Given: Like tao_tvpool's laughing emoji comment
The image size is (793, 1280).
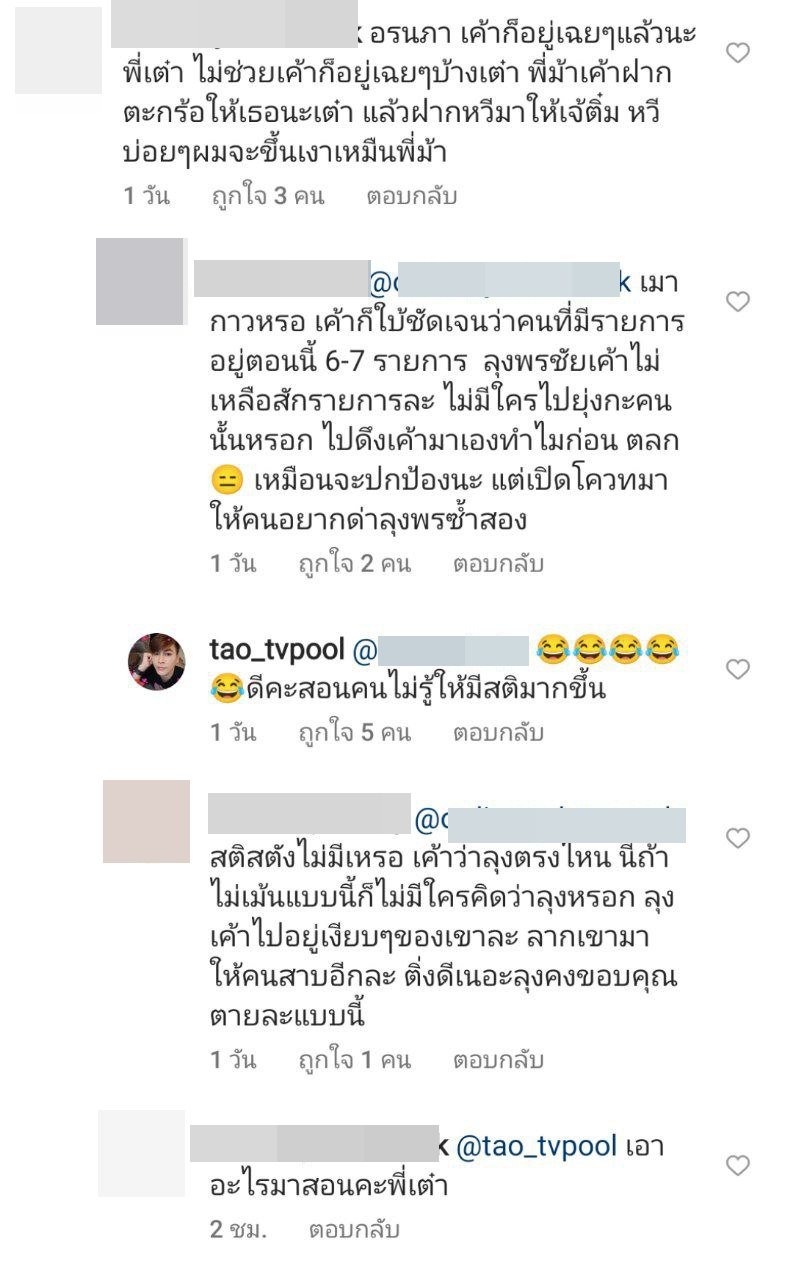Looking at the screenshot, I should tap(738, 670).
